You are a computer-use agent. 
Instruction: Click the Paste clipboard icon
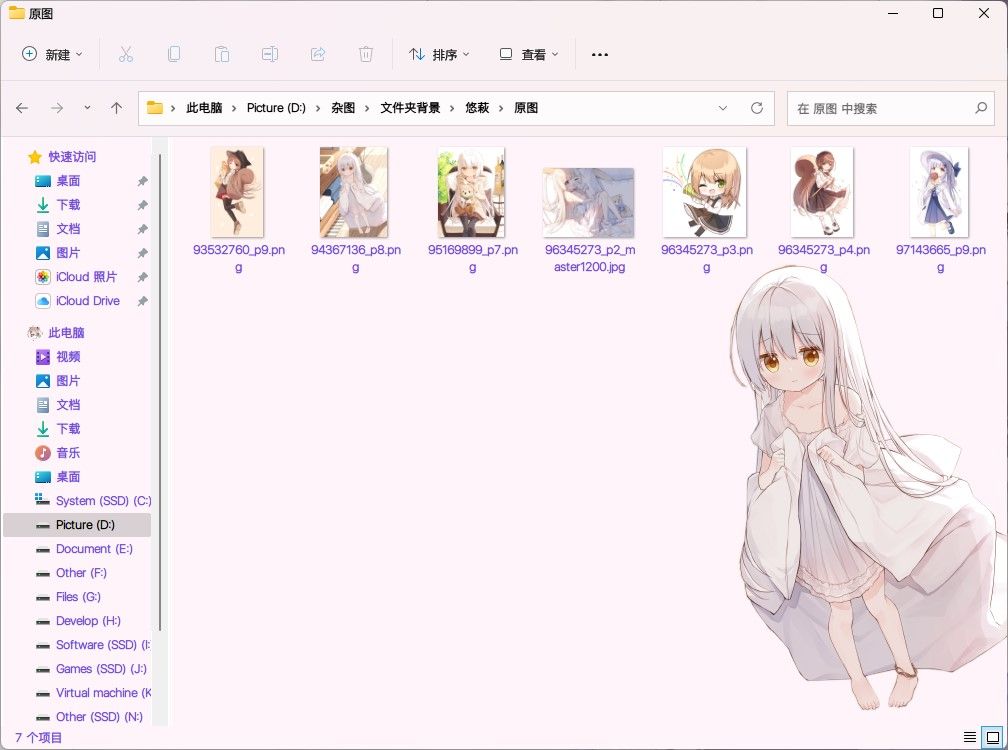(x=222, y=55)
